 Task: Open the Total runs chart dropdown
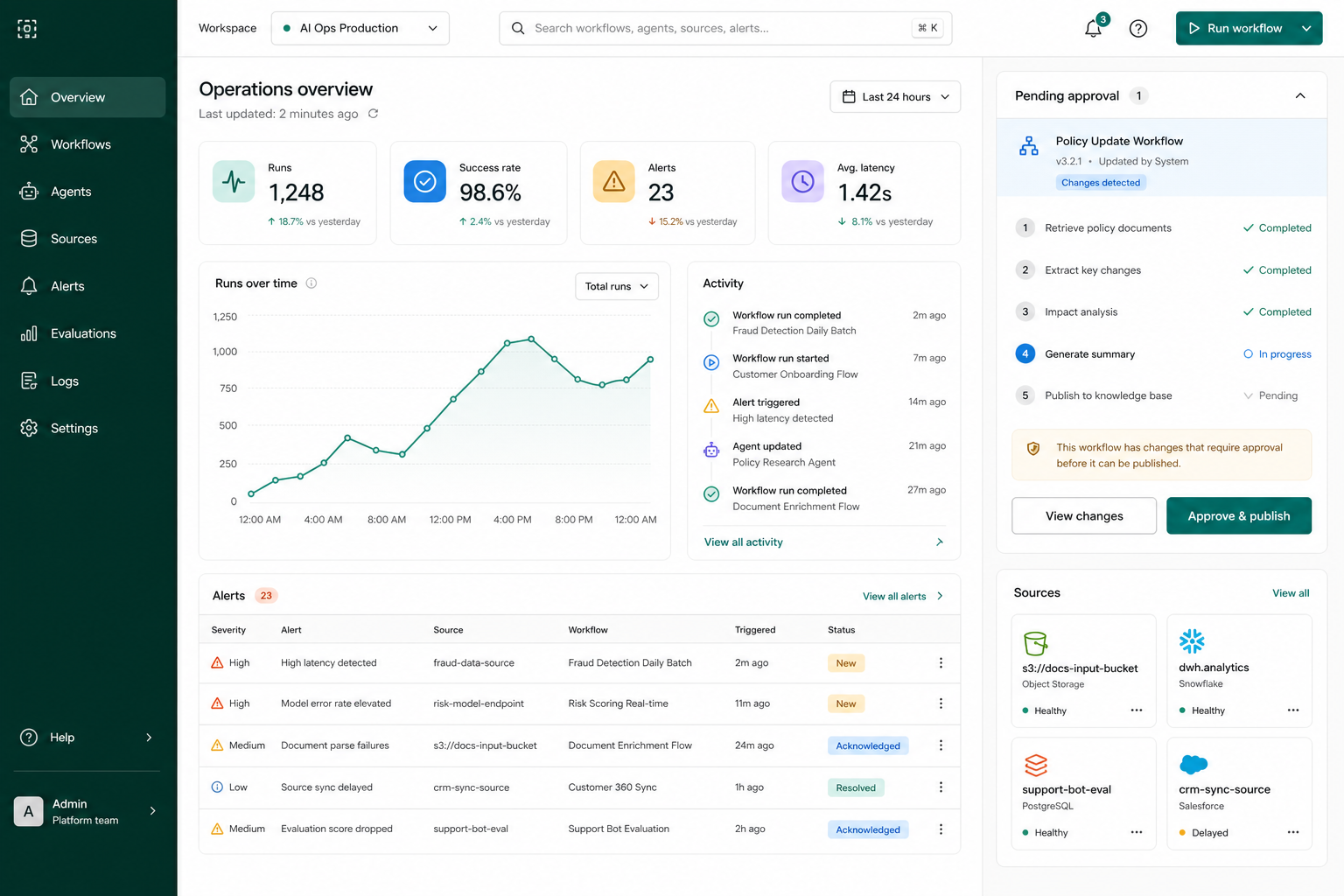(x=617, y=286)
